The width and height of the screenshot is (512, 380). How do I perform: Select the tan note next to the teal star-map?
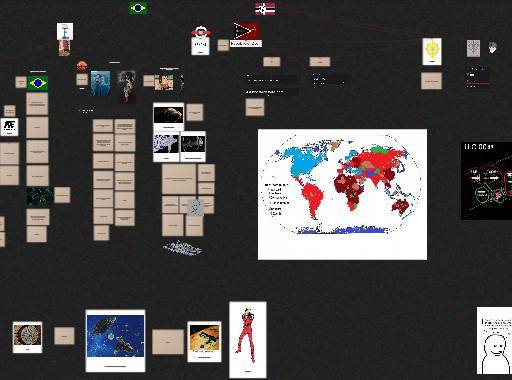62,195
